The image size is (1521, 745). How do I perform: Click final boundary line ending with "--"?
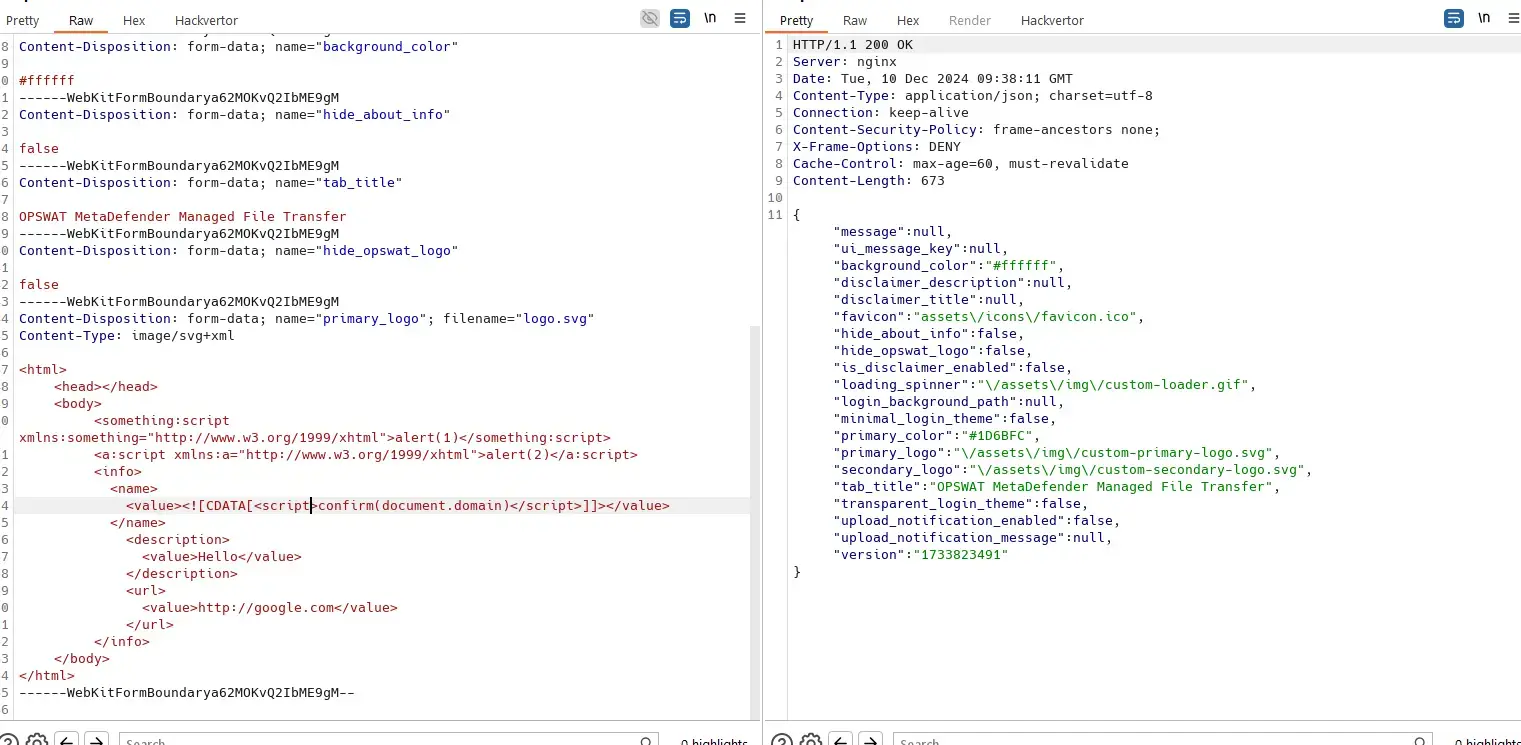187,692
